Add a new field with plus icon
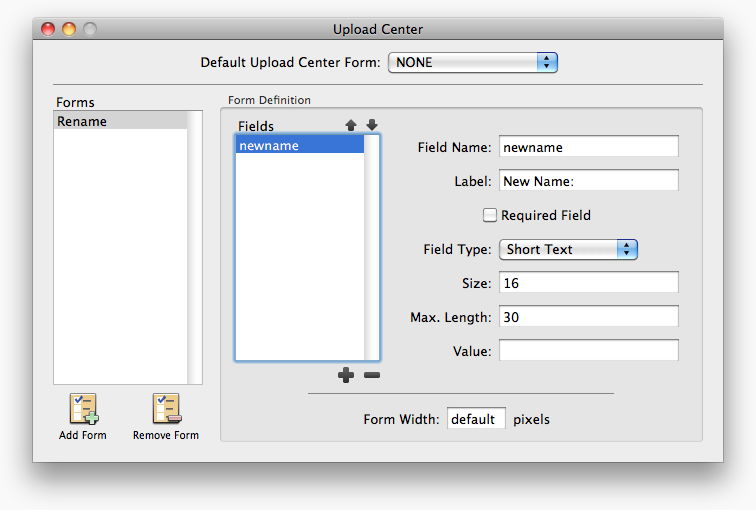 [347, 375]
